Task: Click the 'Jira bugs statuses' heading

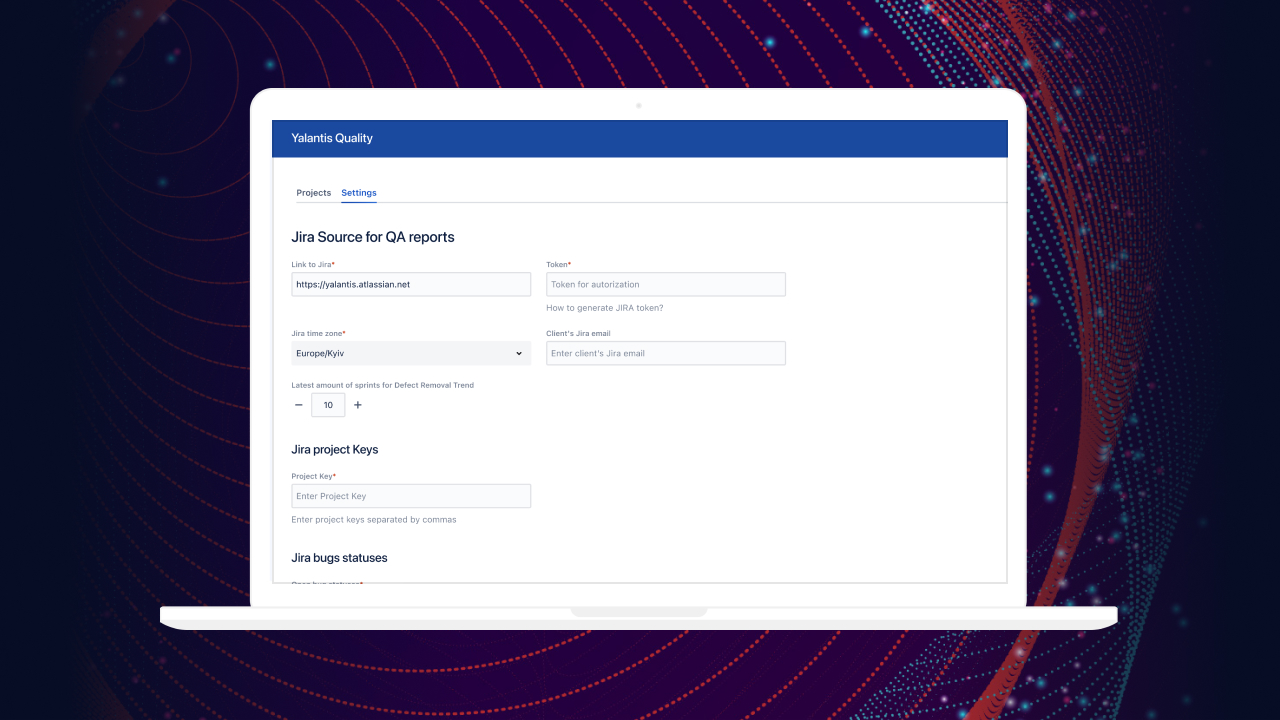Action: pos(339,558)
